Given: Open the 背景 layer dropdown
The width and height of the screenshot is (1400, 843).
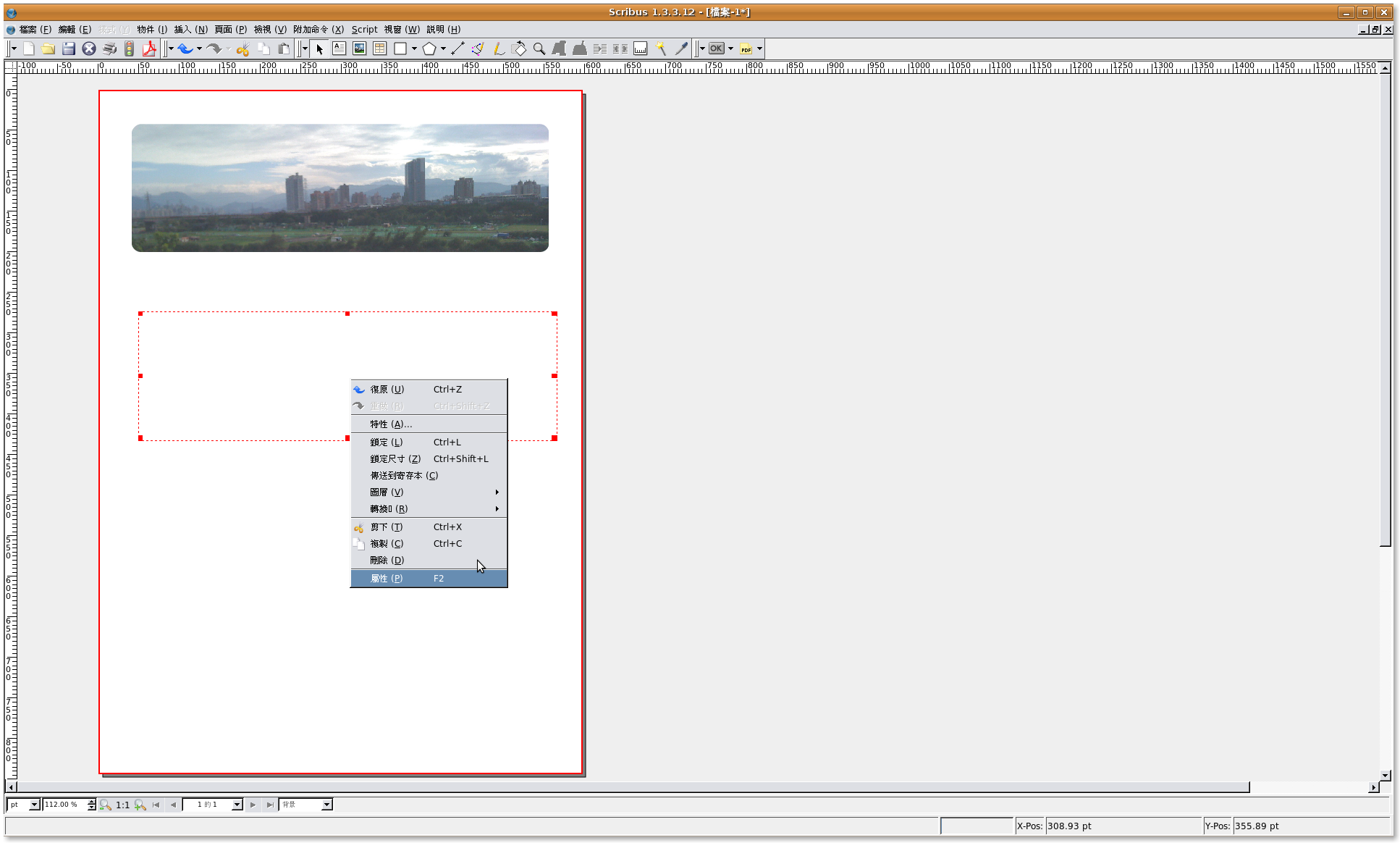Looking at the screenshot, I should coord(326,805).
